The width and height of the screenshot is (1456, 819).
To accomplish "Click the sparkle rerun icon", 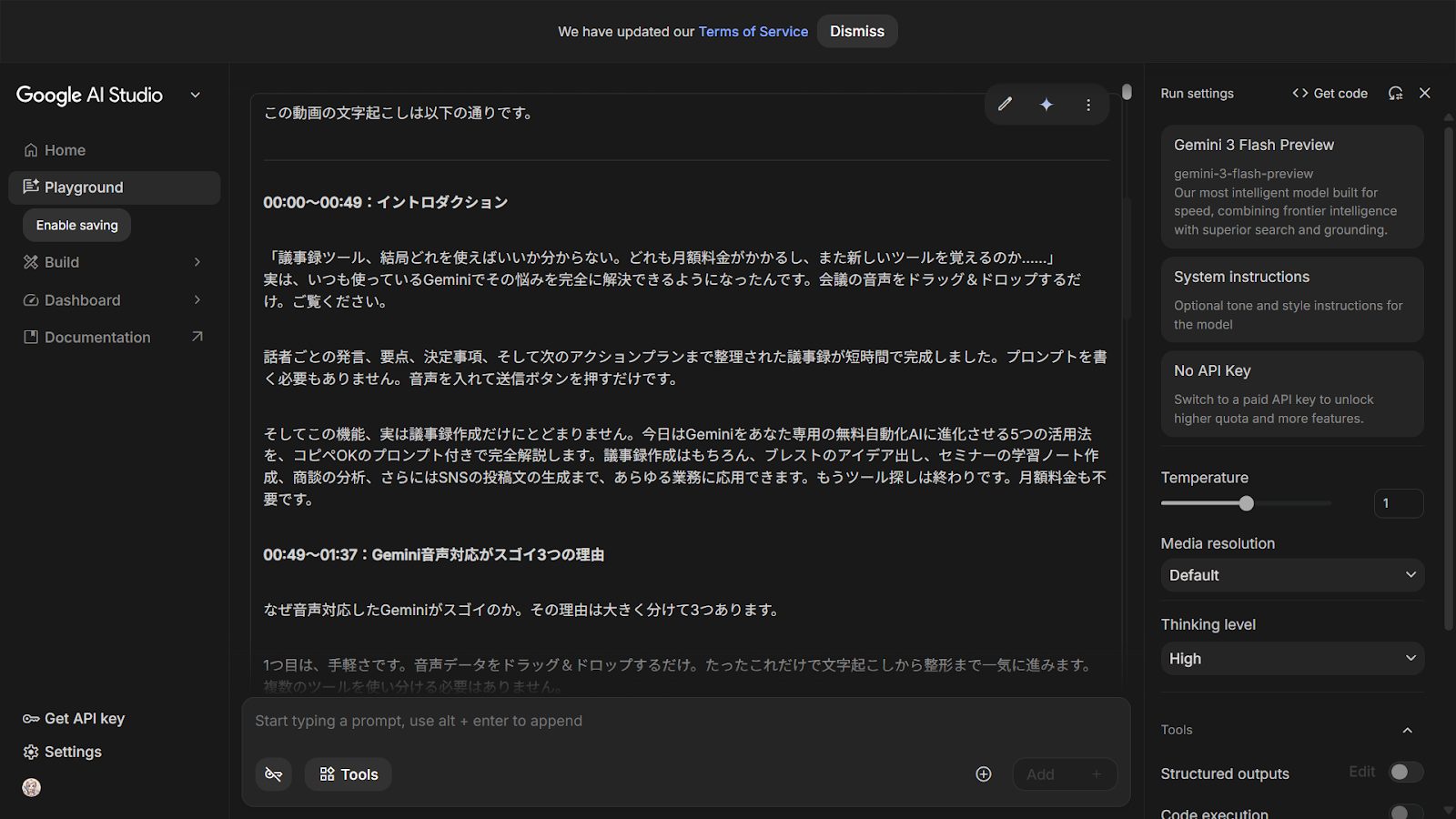I will click(1046, 105).
